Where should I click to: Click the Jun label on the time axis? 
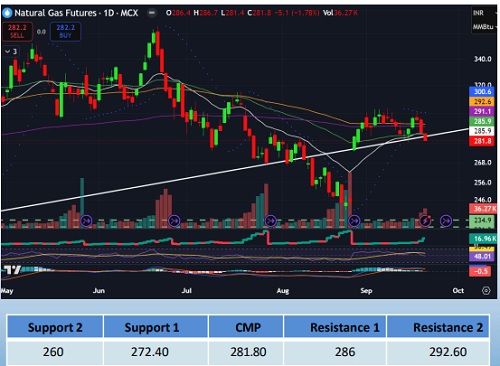coord(99,291)
